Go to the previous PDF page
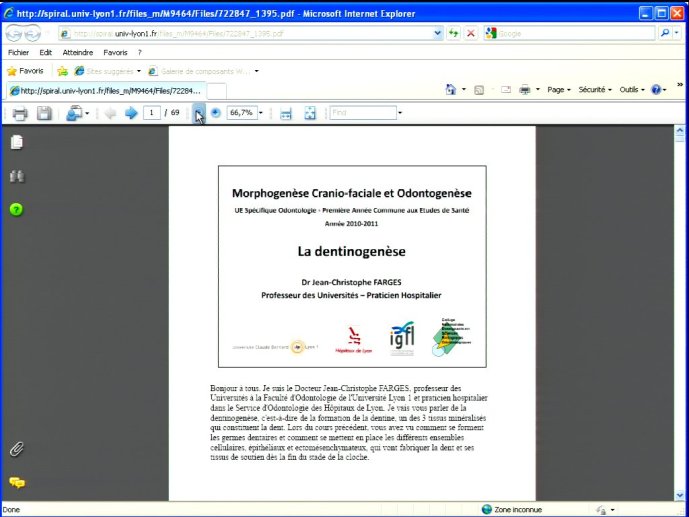This screenshot has height=517, width=689. pos(110,113)
